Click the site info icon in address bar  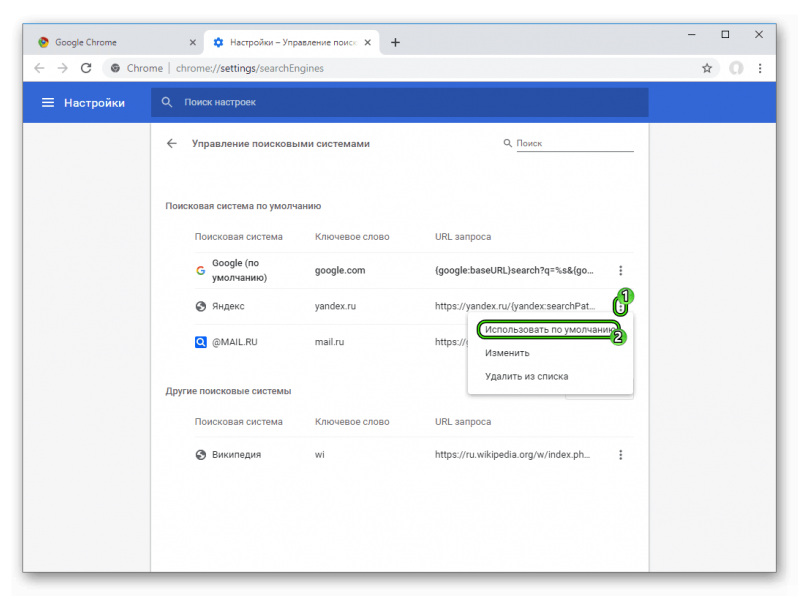[x=115, y=68]
